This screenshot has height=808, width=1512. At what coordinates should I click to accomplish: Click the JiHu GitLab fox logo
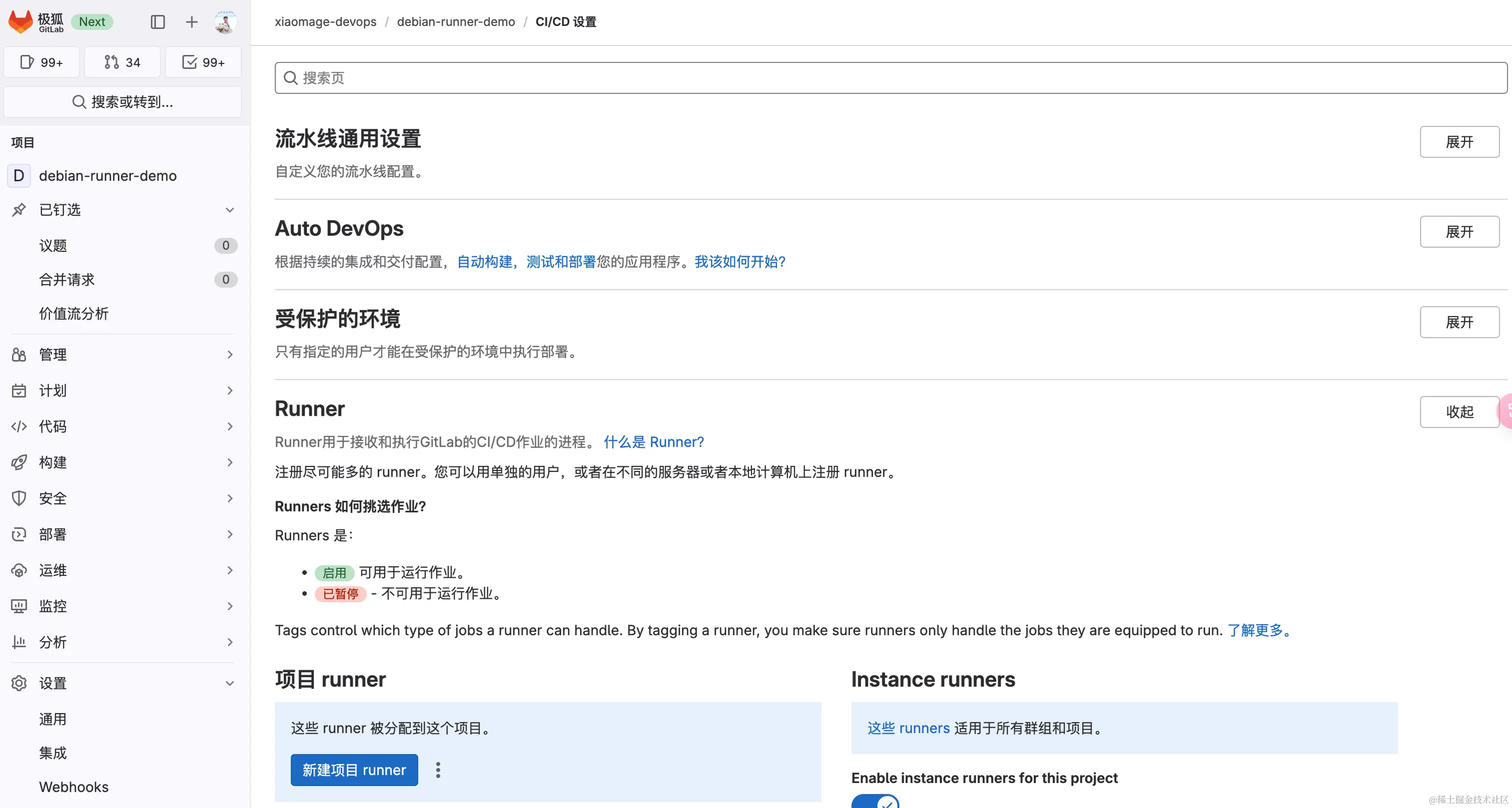[21, 21]
